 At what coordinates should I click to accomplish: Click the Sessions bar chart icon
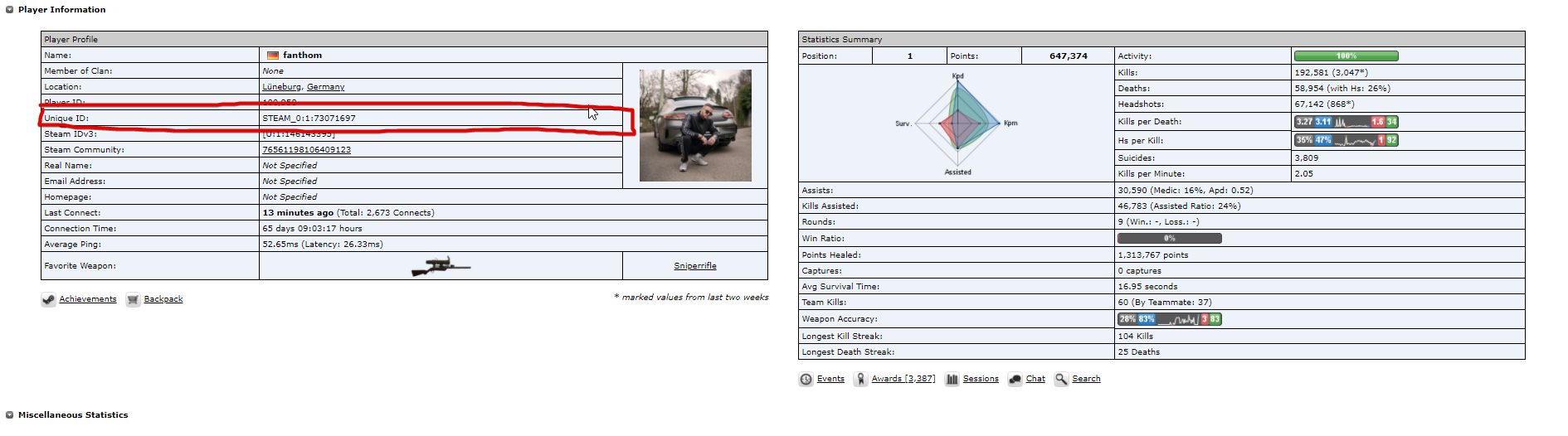[x=952, y=380]
